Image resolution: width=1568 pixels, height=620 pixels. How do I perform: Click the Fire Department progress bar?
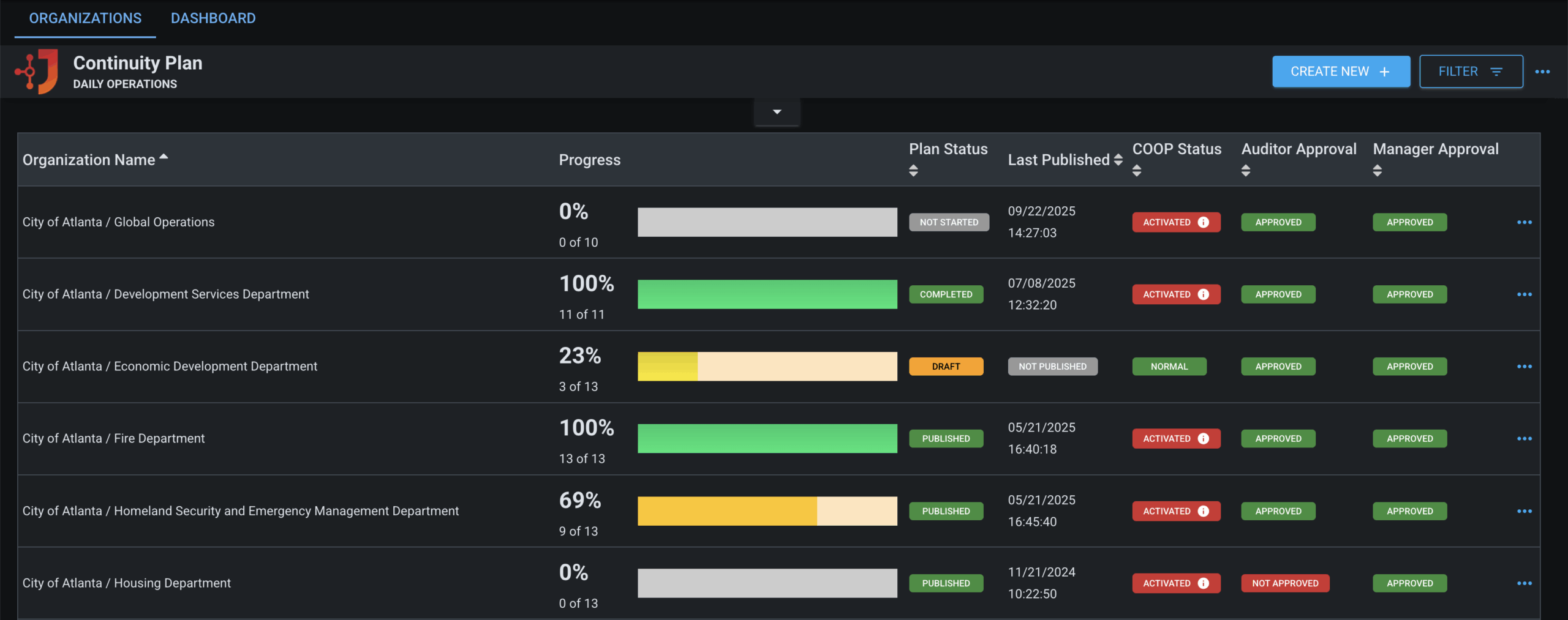(767, 438)
